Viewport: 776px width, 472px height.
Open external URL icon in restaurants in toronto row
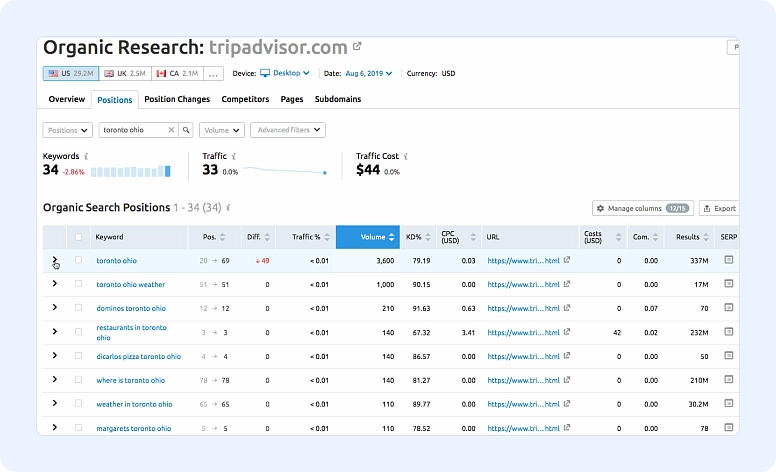click(x=567, y=331)
